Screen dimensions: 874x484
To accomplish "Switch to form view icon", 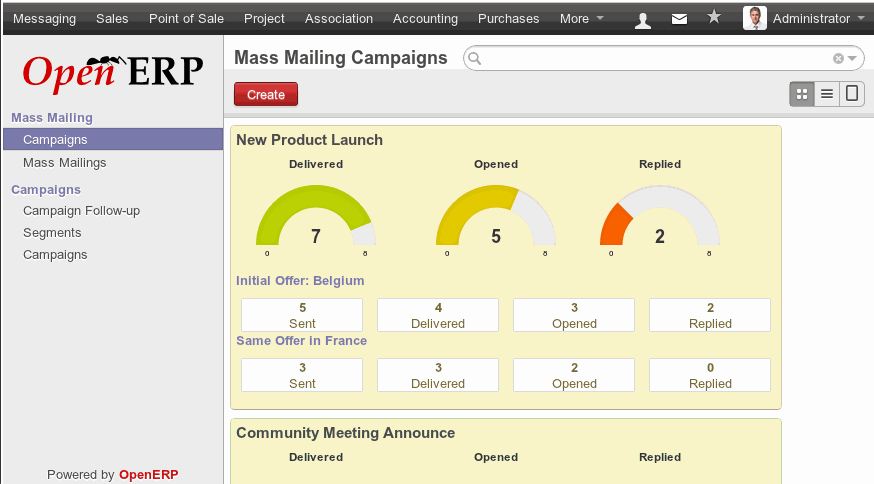I will [x=852, y=94].
